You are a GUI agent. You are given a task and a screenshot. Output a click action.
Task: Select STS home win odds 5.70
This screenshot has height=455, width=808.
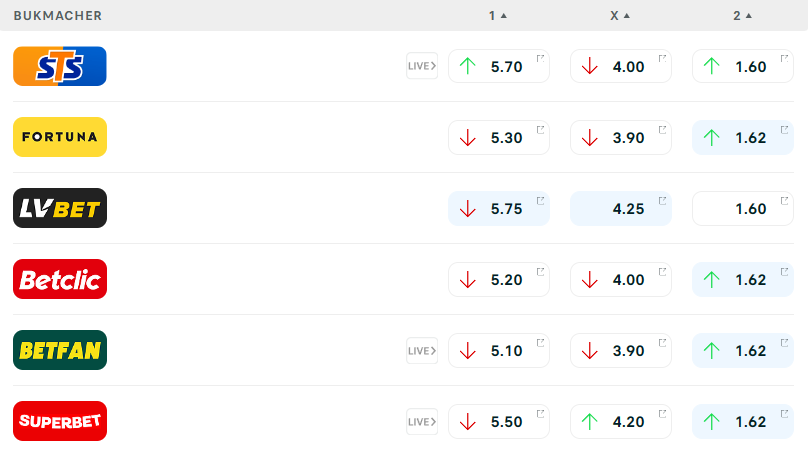(499, 66)
